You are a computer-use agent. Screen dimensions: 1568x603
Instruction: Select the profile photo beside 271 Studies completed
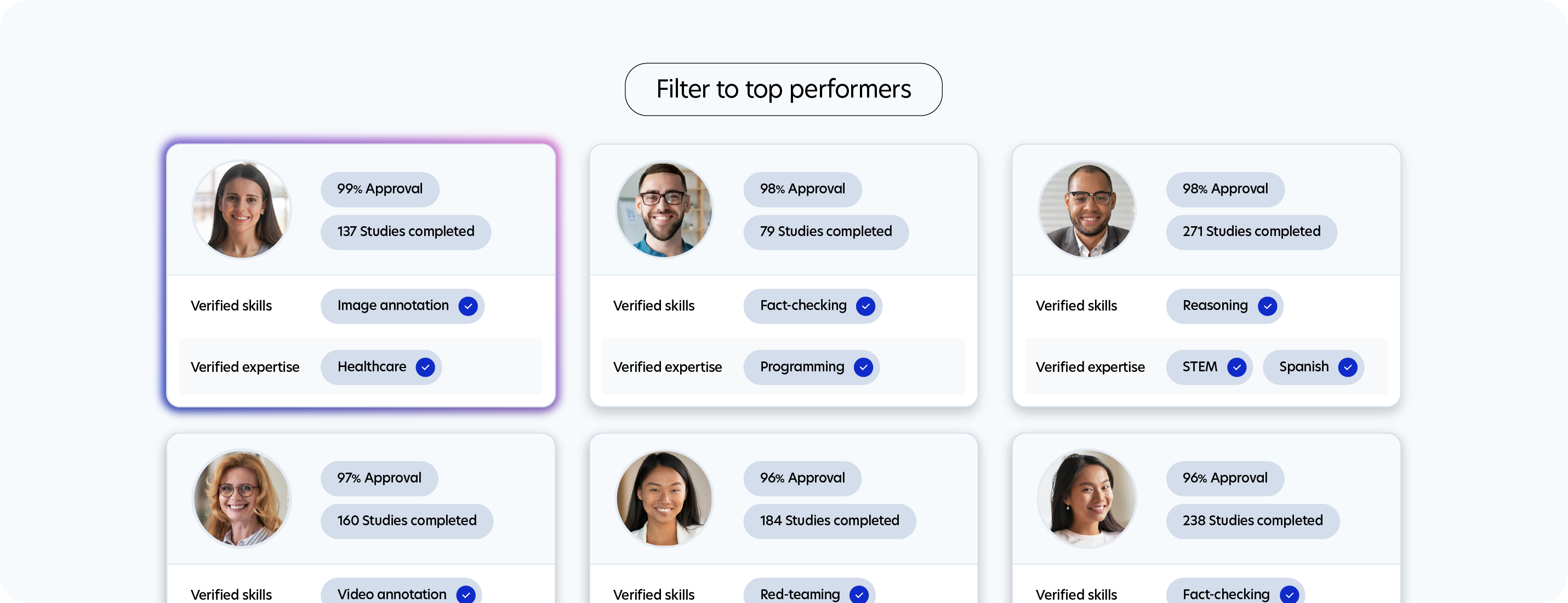[x=1086, y=209]
